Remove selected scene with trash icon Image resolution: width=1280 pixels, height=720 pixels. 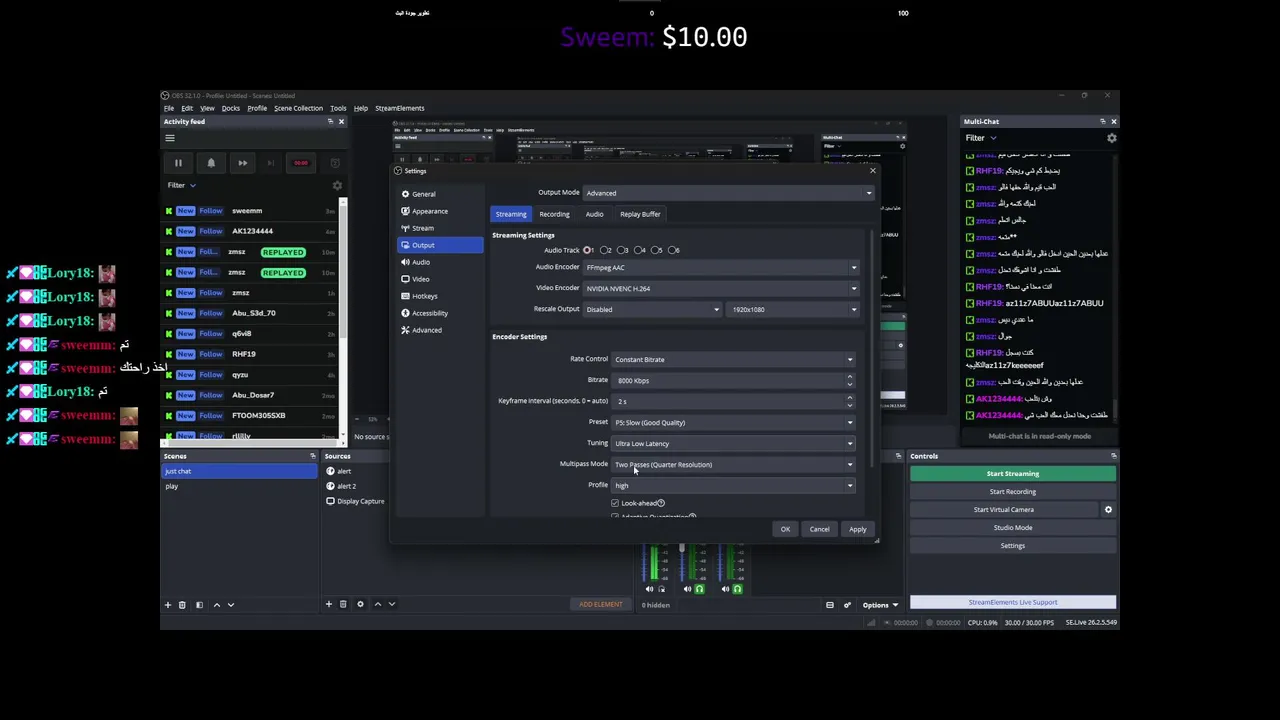pyautogui.click(x=182, y=605)
